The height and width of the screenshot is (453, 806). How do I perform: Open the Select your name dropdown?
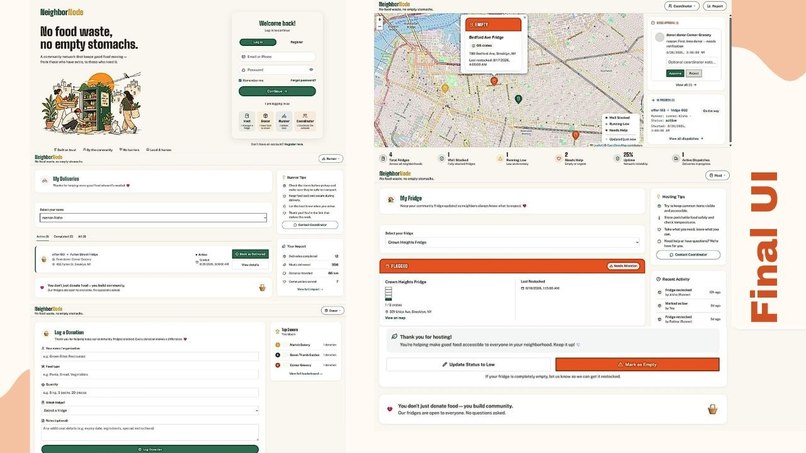(x=153, y=218)
